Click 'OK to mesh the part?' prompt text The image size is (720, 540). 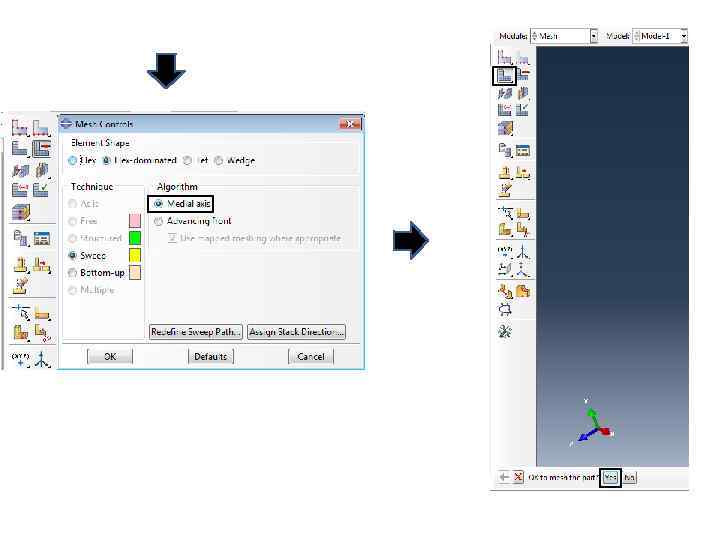(x=563, y=478)
